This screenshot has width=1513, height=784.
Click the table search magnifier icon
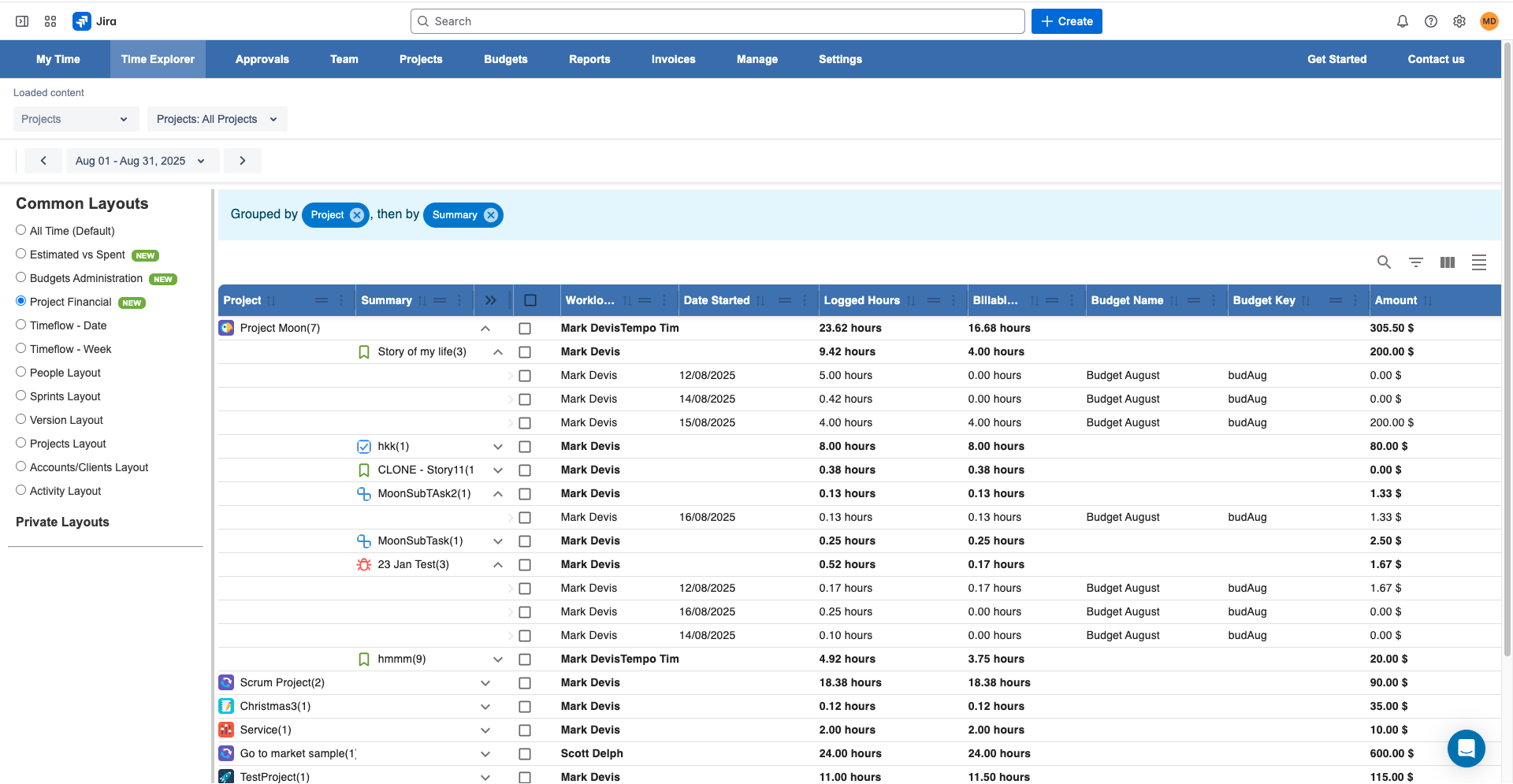click(1384, 262)
